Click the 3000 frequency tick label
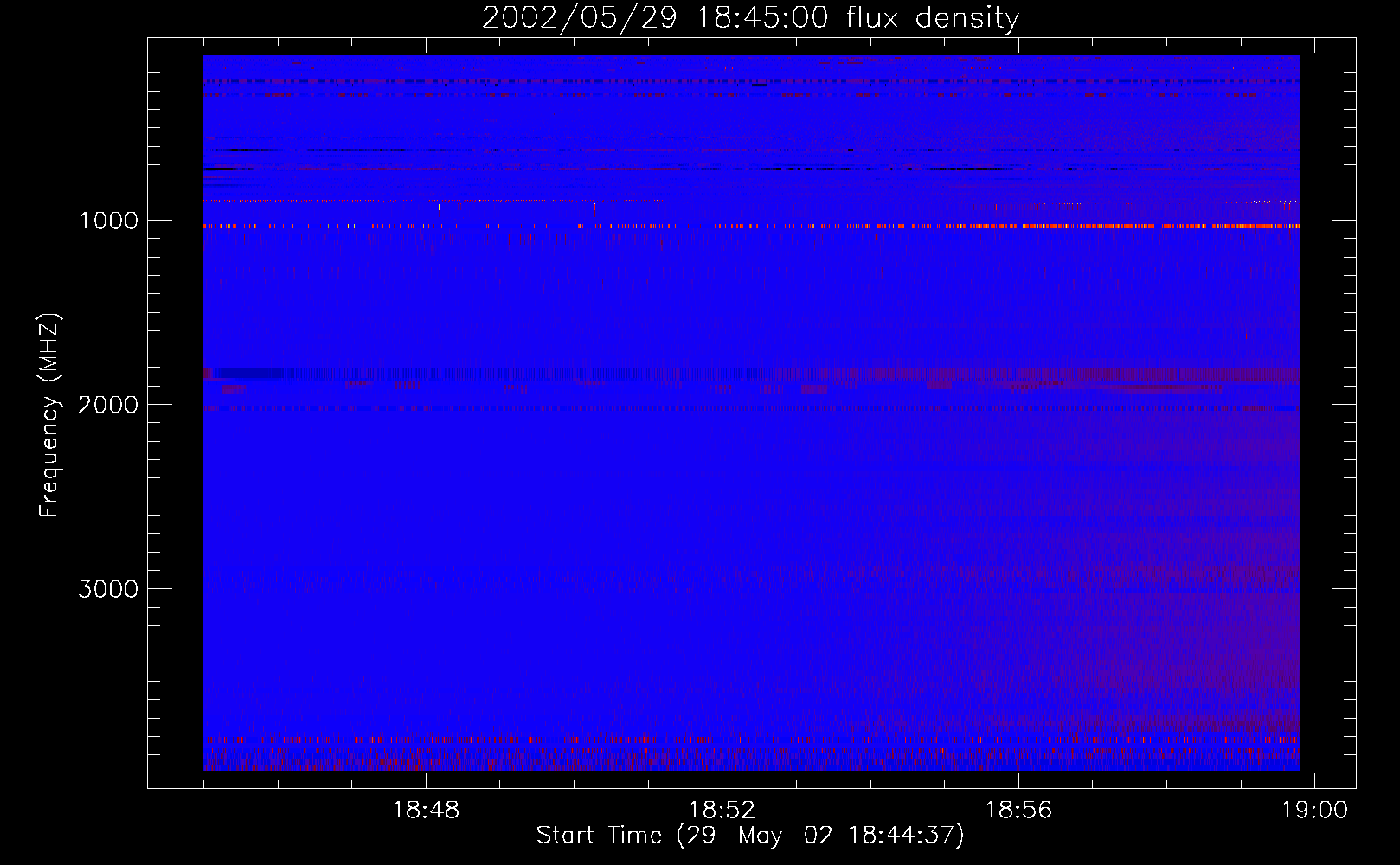 pos(108,589)
